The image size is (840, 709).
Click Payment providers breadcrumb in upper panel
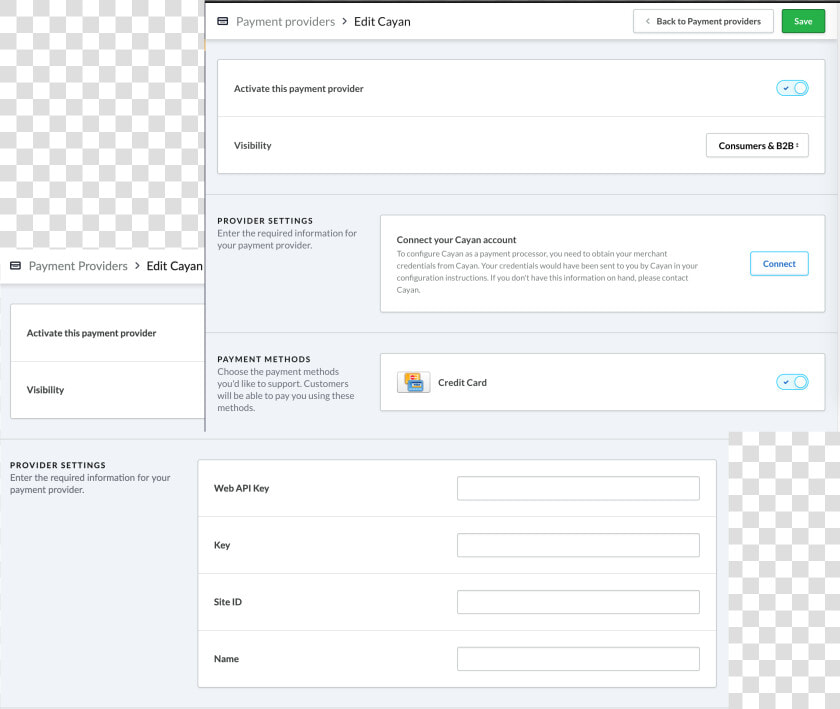click(285, 21)
